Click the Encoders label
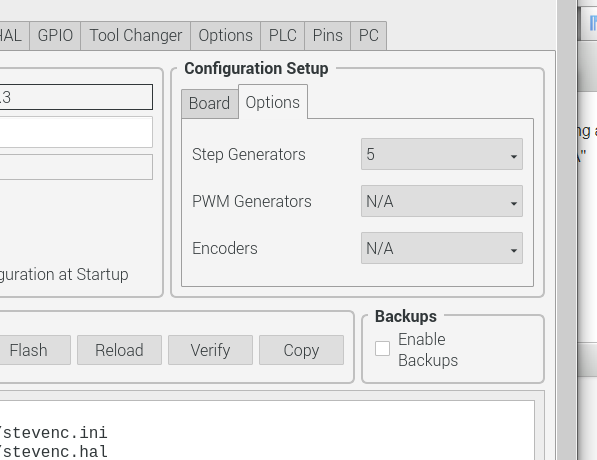The height and width of the screenshot is (460, 597). 225,248
